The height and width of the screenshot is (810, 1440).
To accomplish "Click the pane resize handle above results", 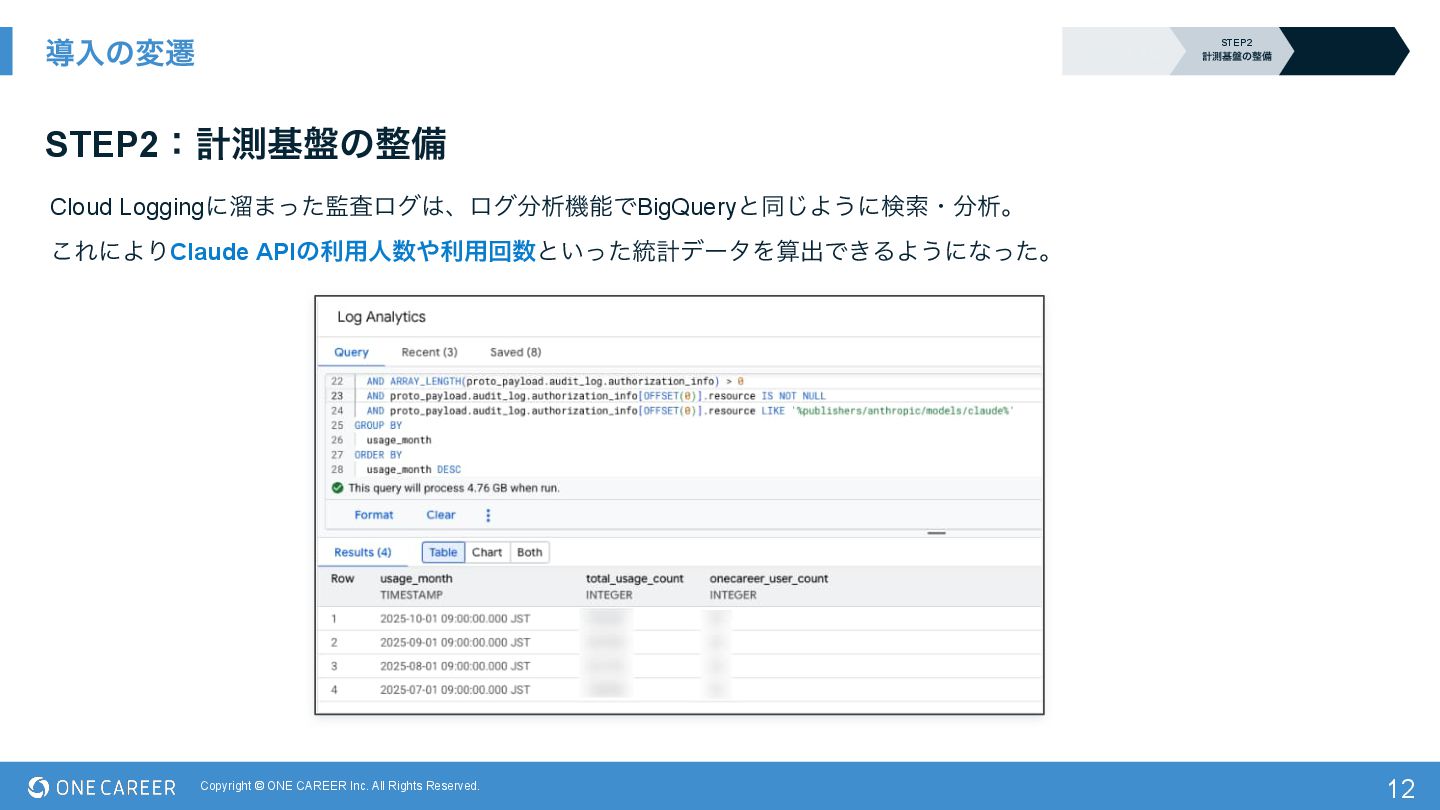I will tap(936, 533).
